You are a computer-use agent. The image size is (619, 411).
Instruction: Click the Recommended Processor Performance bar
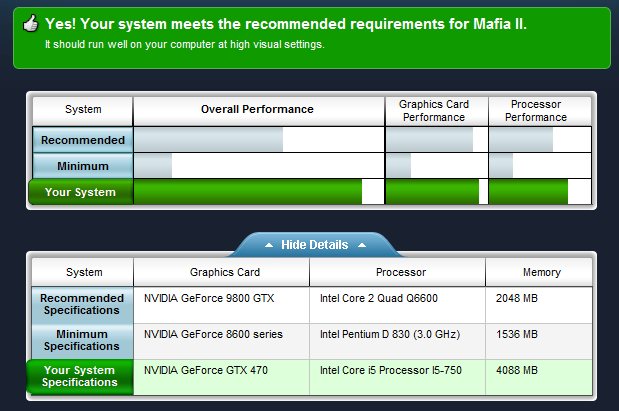[x=521, y=139]
